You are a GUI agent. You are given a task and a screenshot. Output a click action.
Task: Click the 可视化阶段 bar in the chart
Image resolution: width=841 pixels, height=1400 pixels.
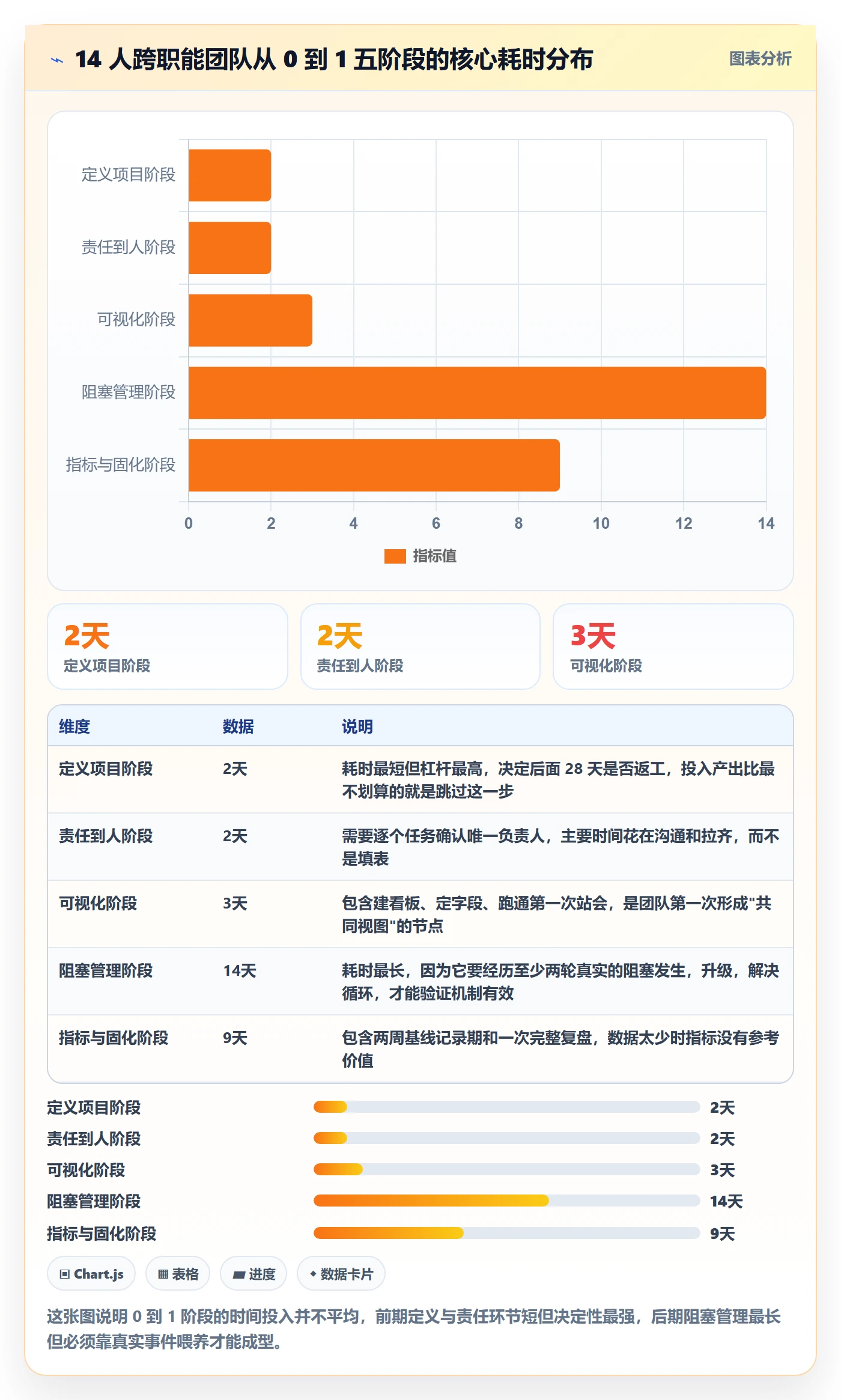coord(250,320)
